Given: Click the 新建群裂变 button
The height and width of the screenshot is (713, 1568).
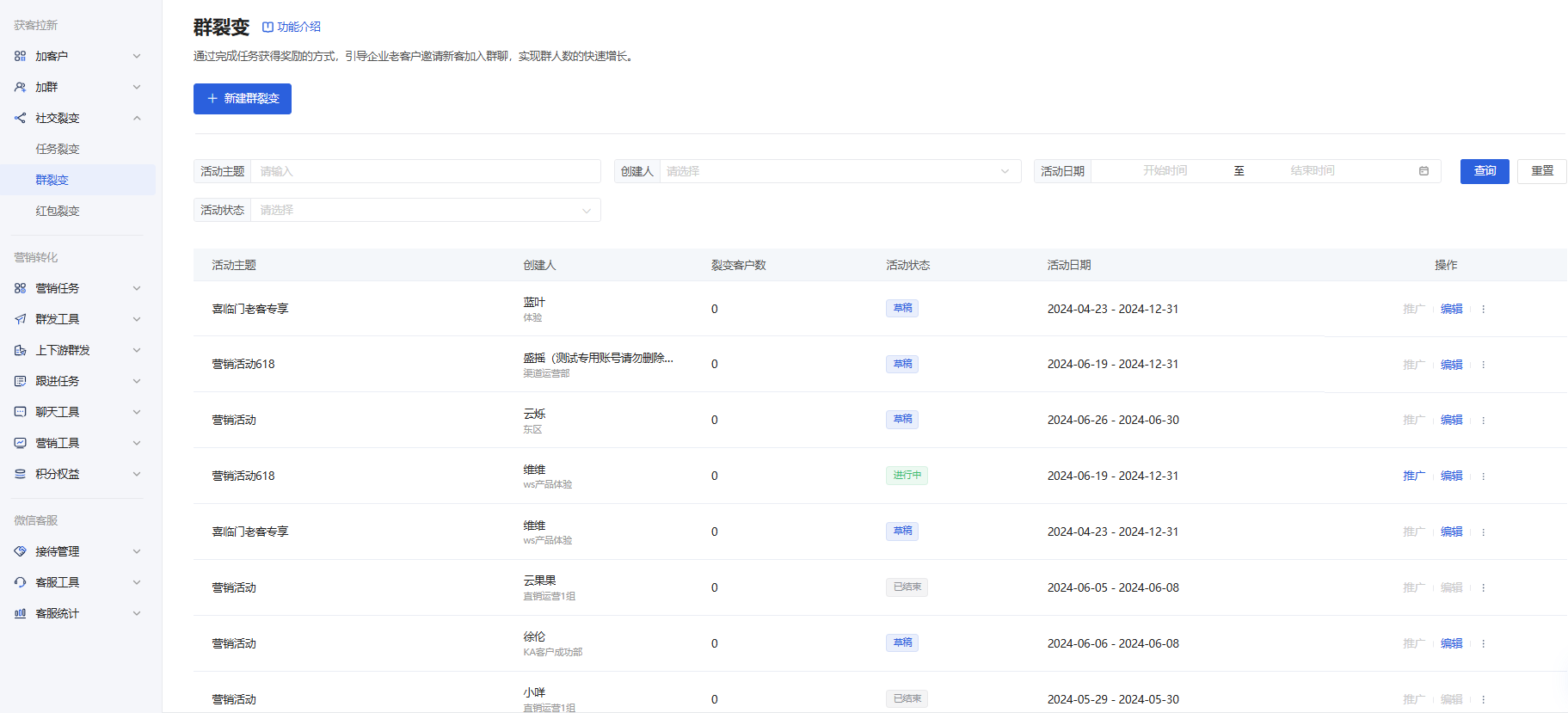Looking at the screenshot, I should coord(243,99).
